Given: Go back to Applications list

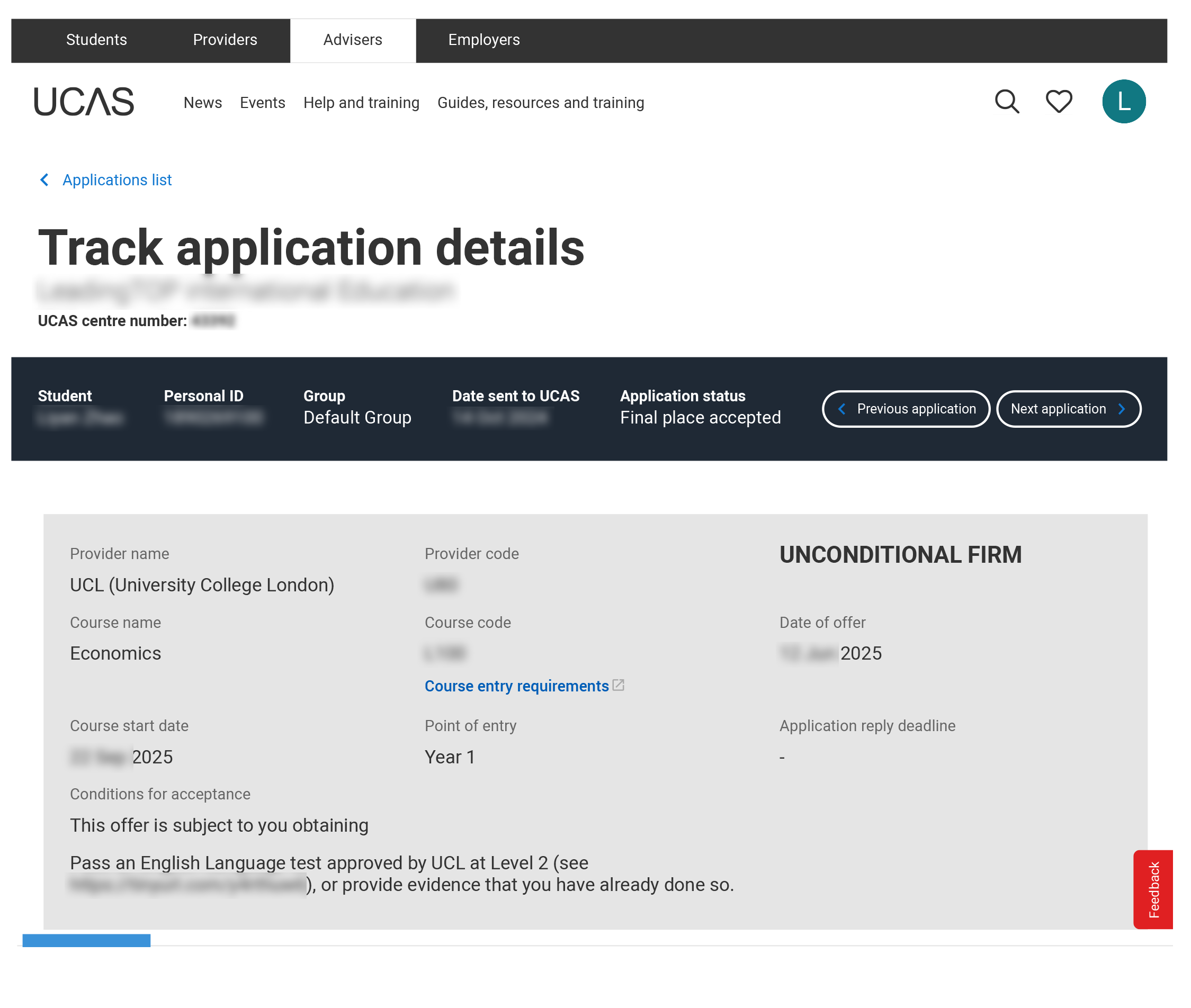Looking at the screenshot, I should (117, 180).
